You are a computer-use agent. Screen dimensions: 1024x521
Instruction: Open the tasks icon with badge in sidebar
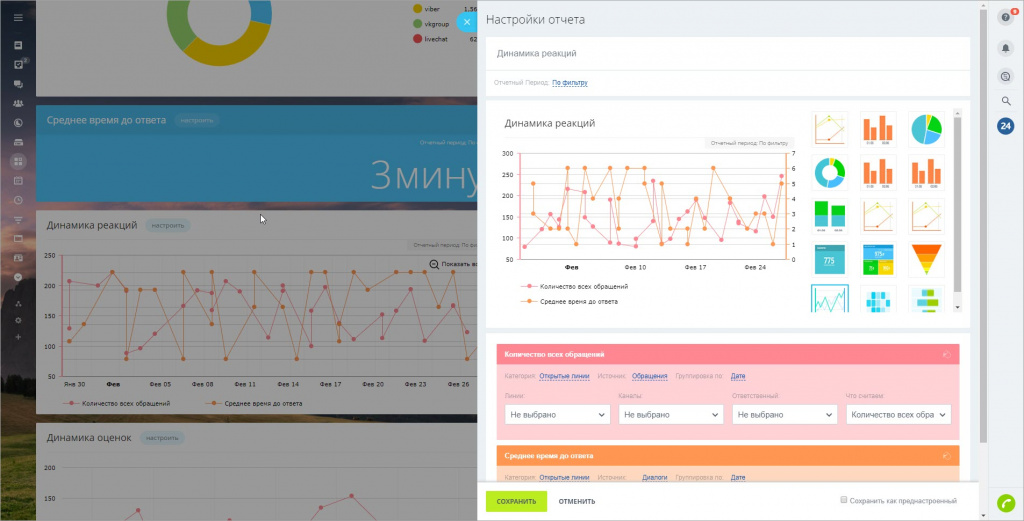pos(18,65)
